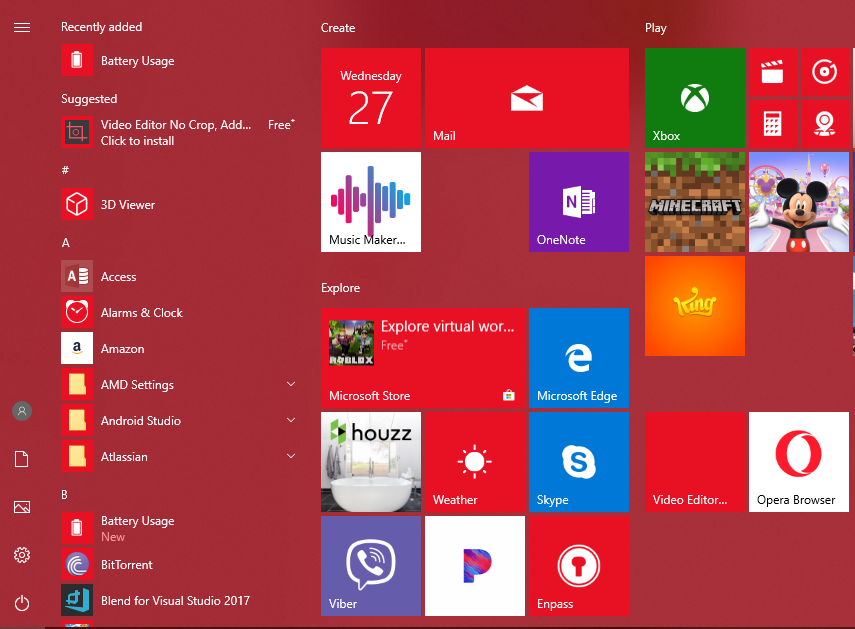
Task: Expand the Android Studio folder chevron
Action: pyautogui.click(x=291, y=420)
